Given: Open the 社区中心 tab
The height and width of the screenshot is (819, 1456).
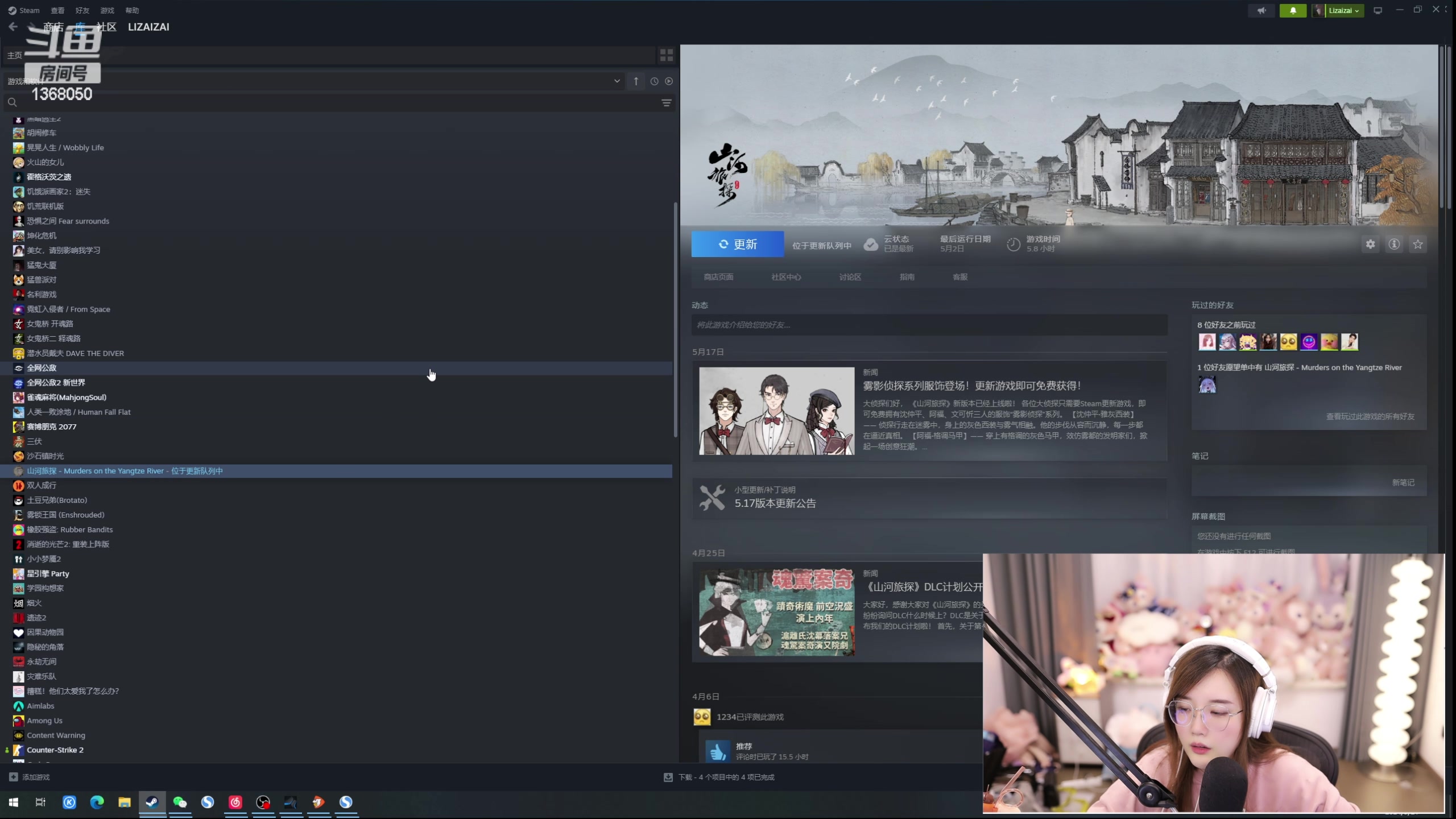Looking at the screenshot, I should pos(786,277).
